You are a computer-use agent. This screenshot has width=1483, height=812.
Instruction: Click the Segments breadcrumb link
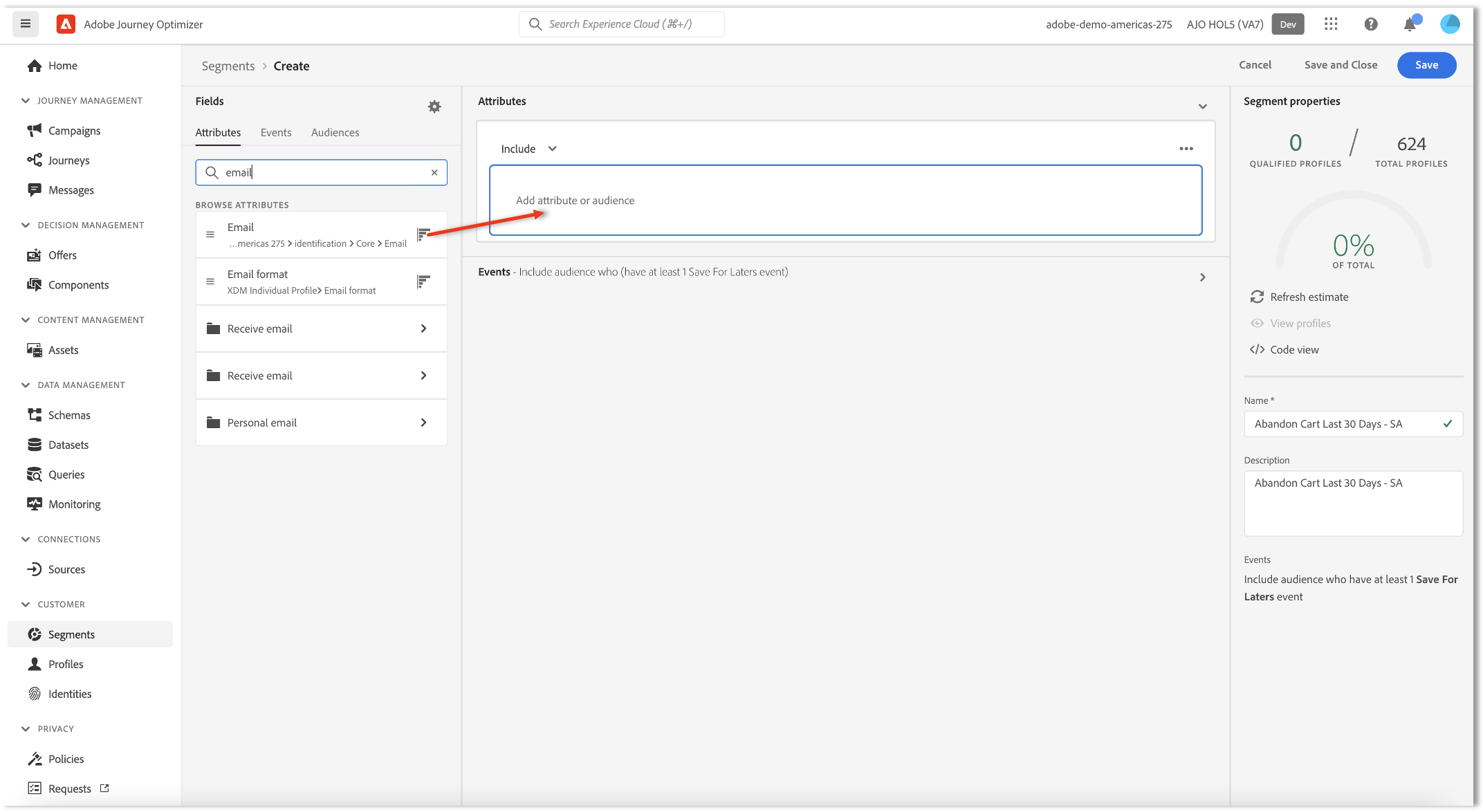pos(228,66)
